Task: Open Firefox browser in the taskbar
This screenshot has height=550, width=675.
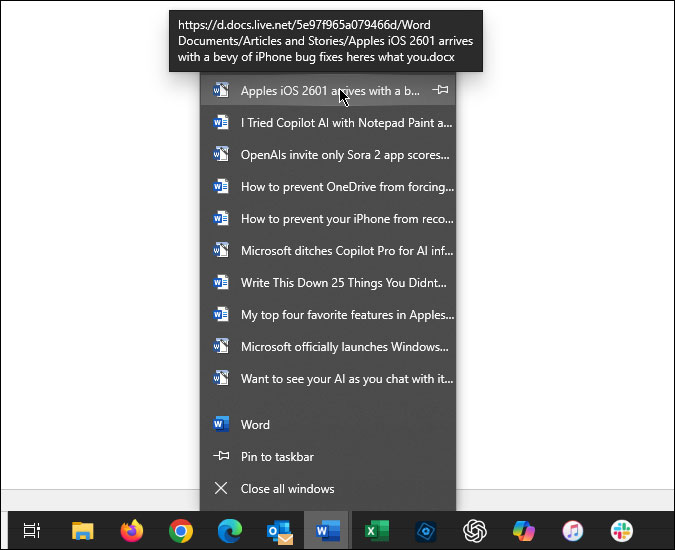Action: (131, 531)
